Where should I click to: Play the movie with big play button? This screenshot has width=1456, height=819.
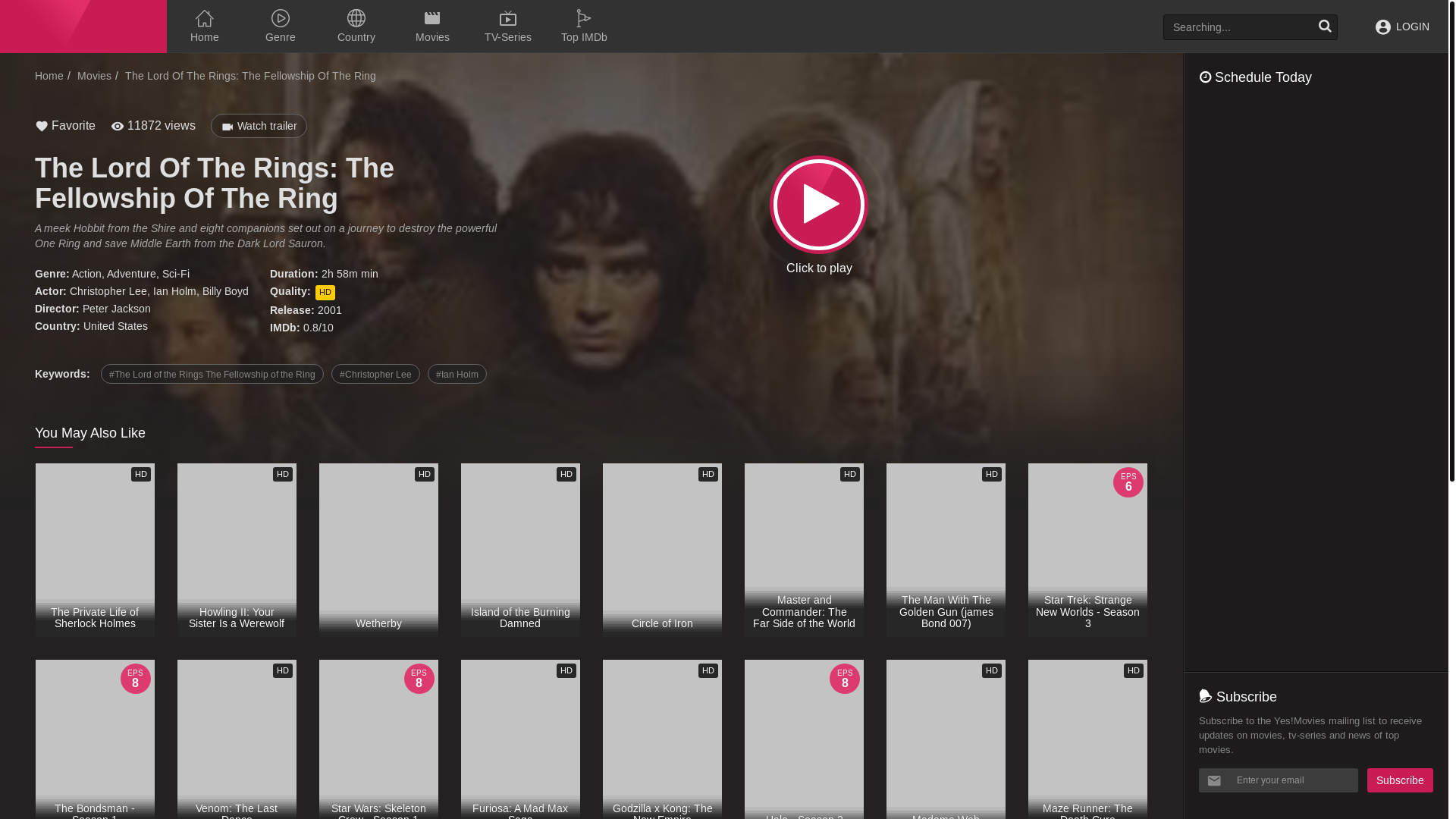coord(819,204)
